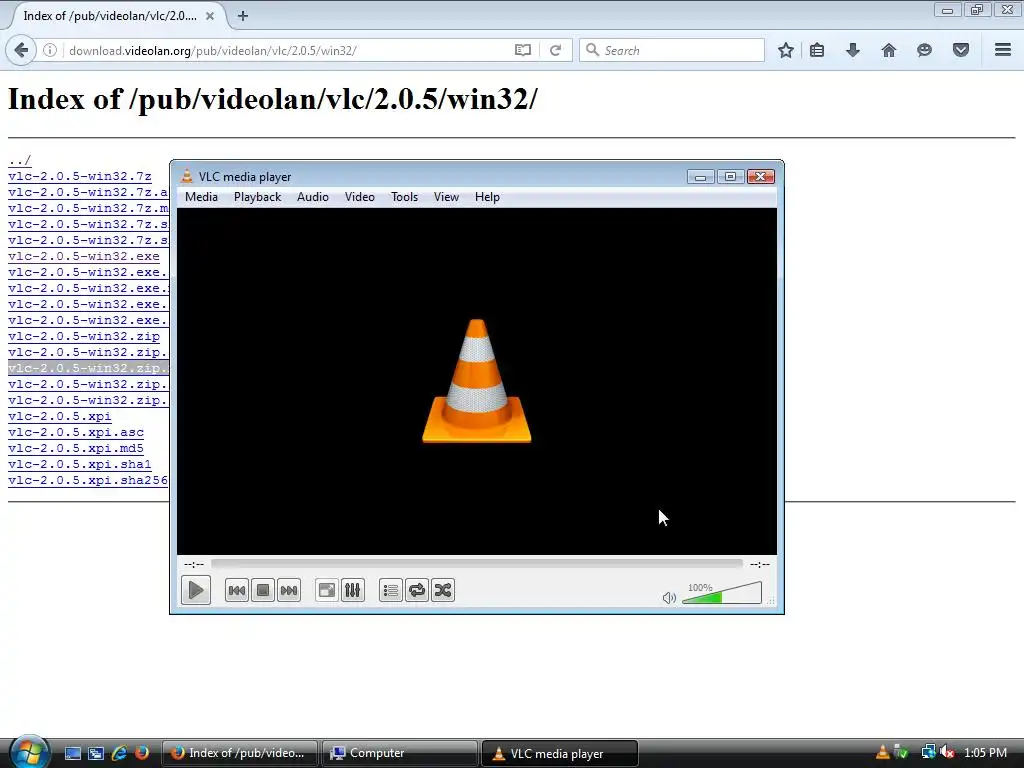Open a new Firefox tab
Image resolution: width=1024 pixels, height=768 pixels.
(x=243, y=16)
